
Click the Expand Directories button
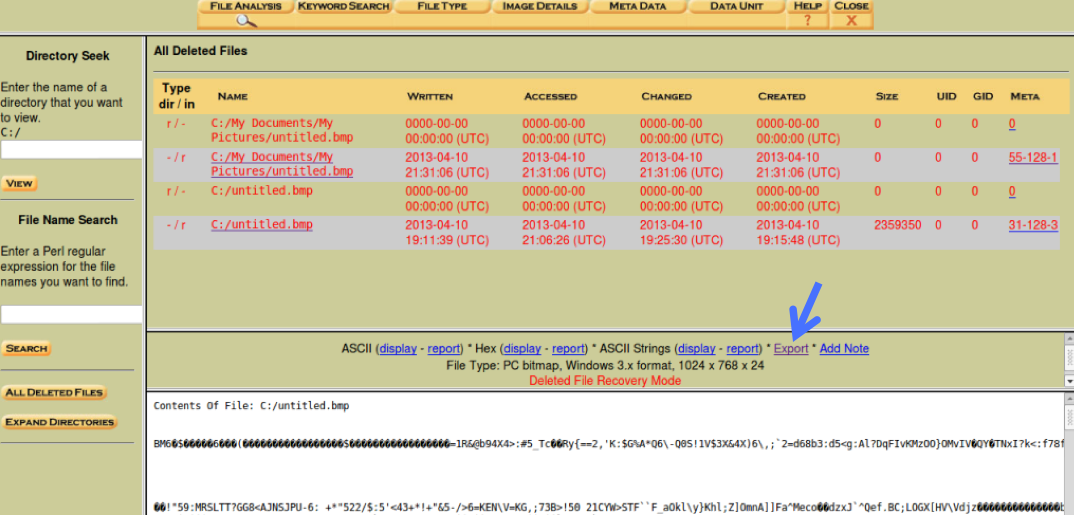tap(60, 423)
